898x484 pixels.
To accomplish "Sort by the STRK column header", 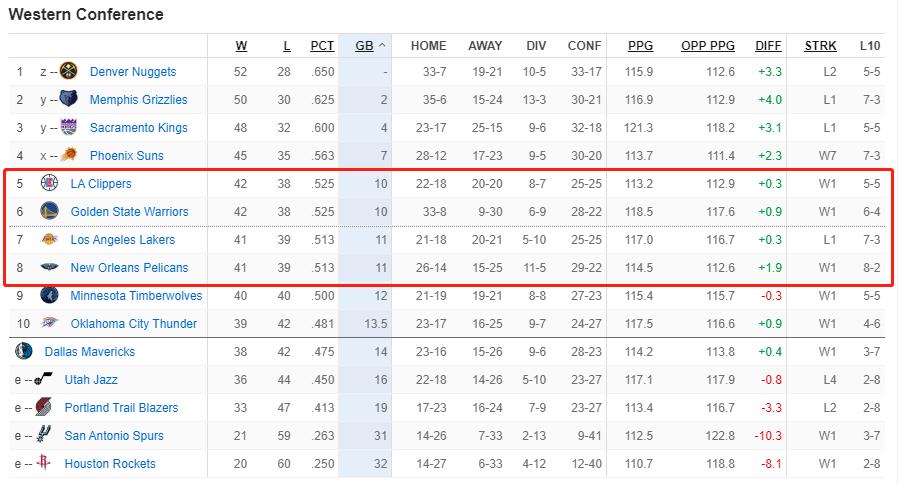I will tap(820, 46).
